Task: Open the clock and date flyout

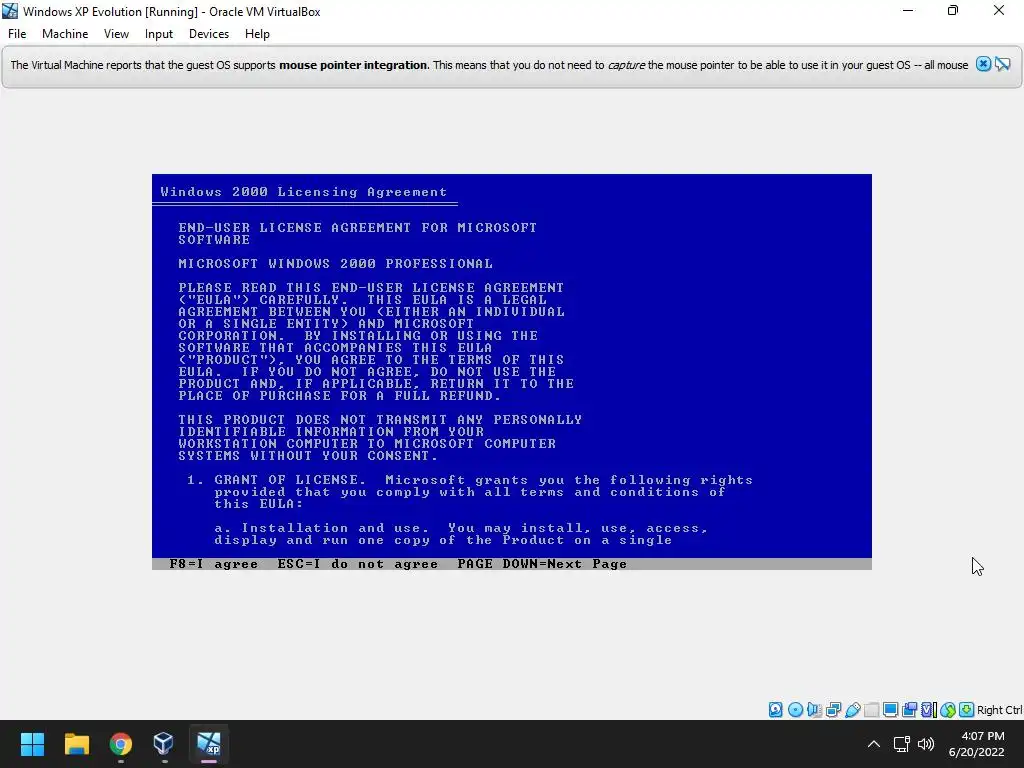Action: tap(977, 744)
